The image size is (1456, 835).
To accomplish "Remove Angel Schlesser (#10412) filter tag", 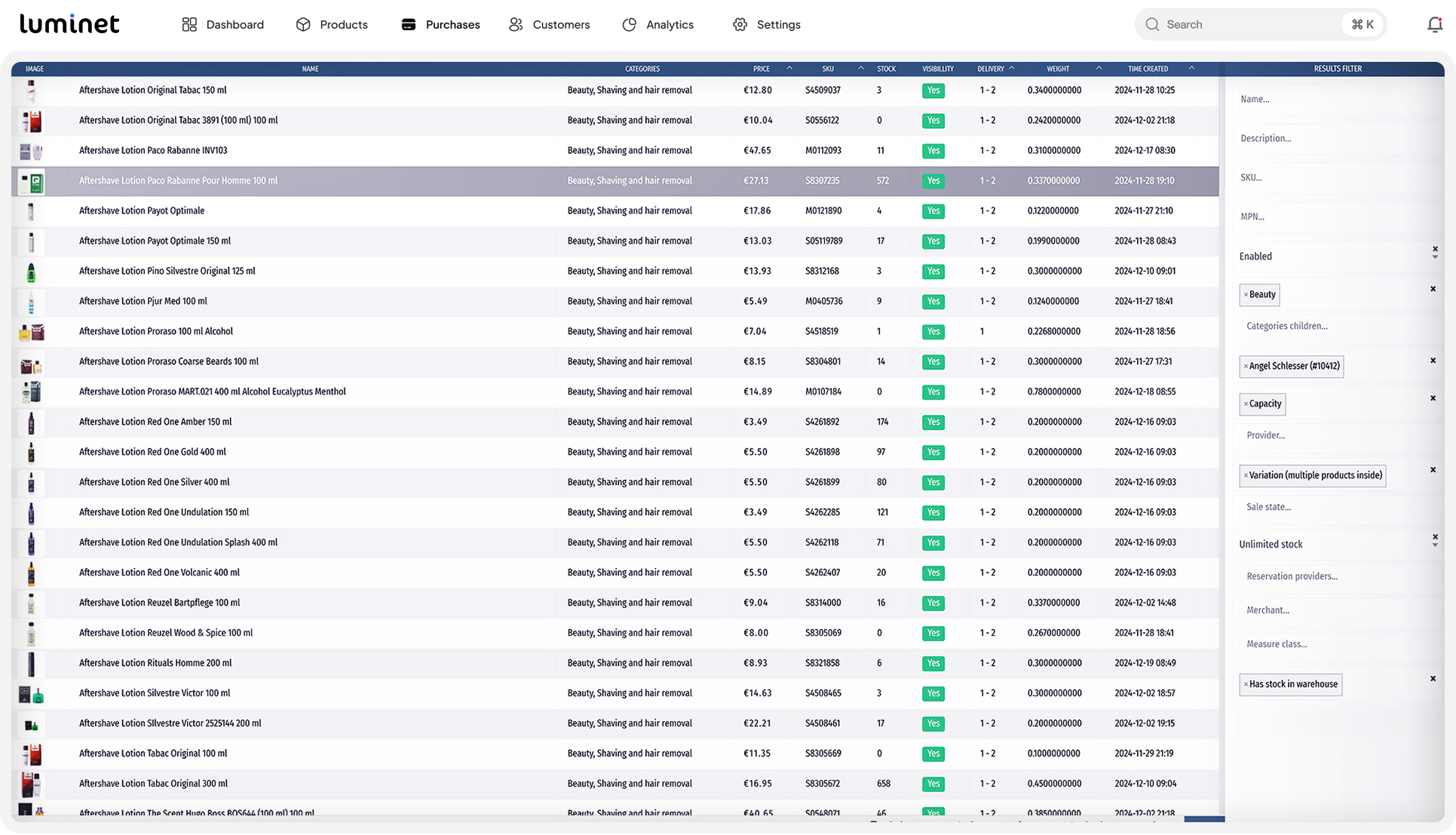I will [1246, 367].
